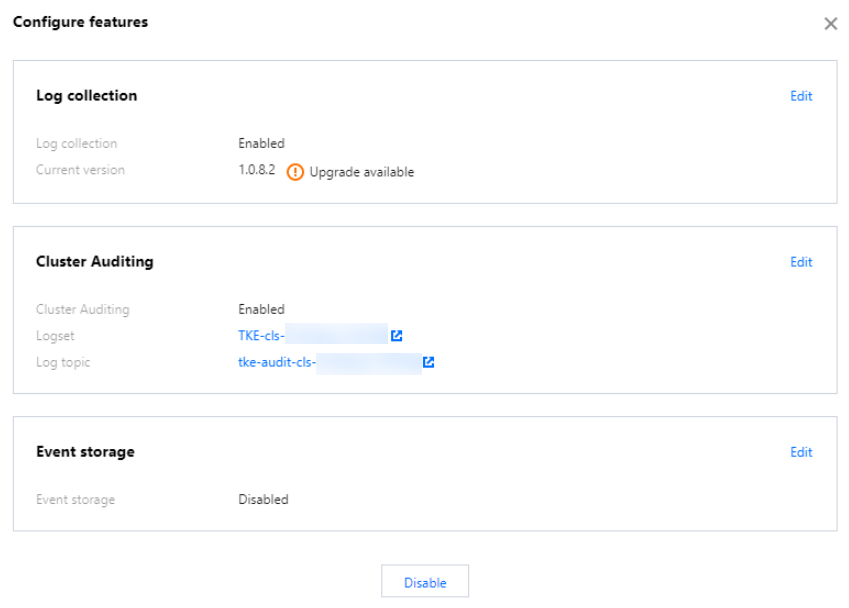Edit the Log collection settings
Screen dimensions: 849x608
click(x=801, y=96)
